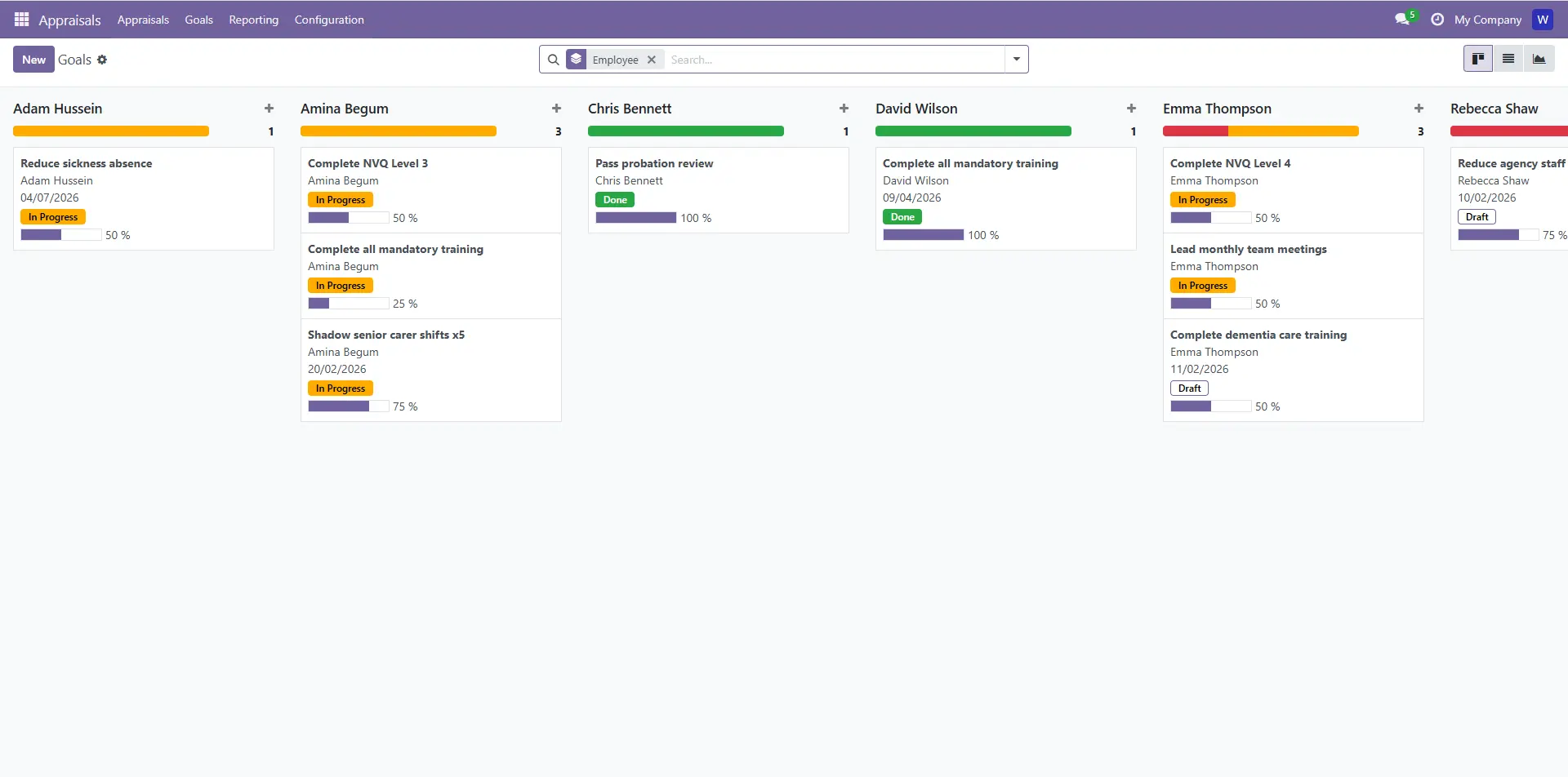Expand the search options dropdown arrow
The width and height of the screenshot is (1568, 777).
1016,60
